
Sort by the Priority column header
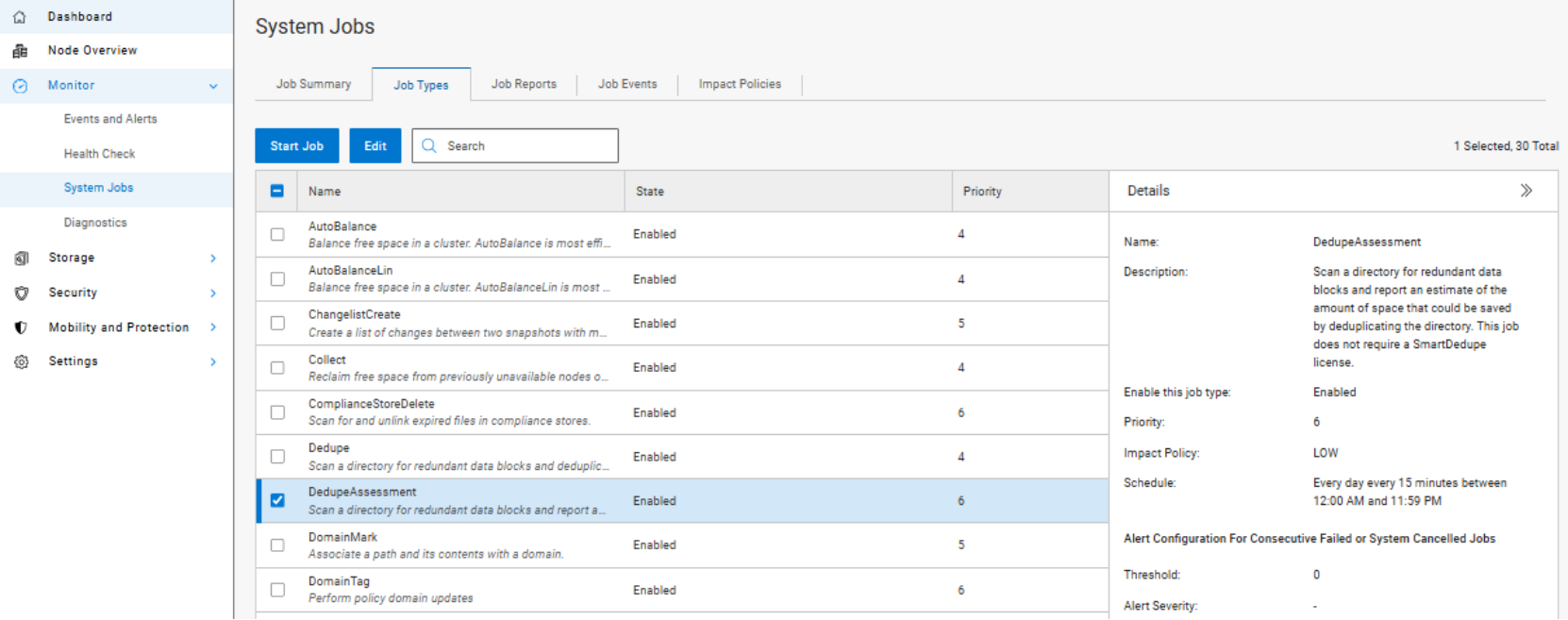tap(982, 192)
